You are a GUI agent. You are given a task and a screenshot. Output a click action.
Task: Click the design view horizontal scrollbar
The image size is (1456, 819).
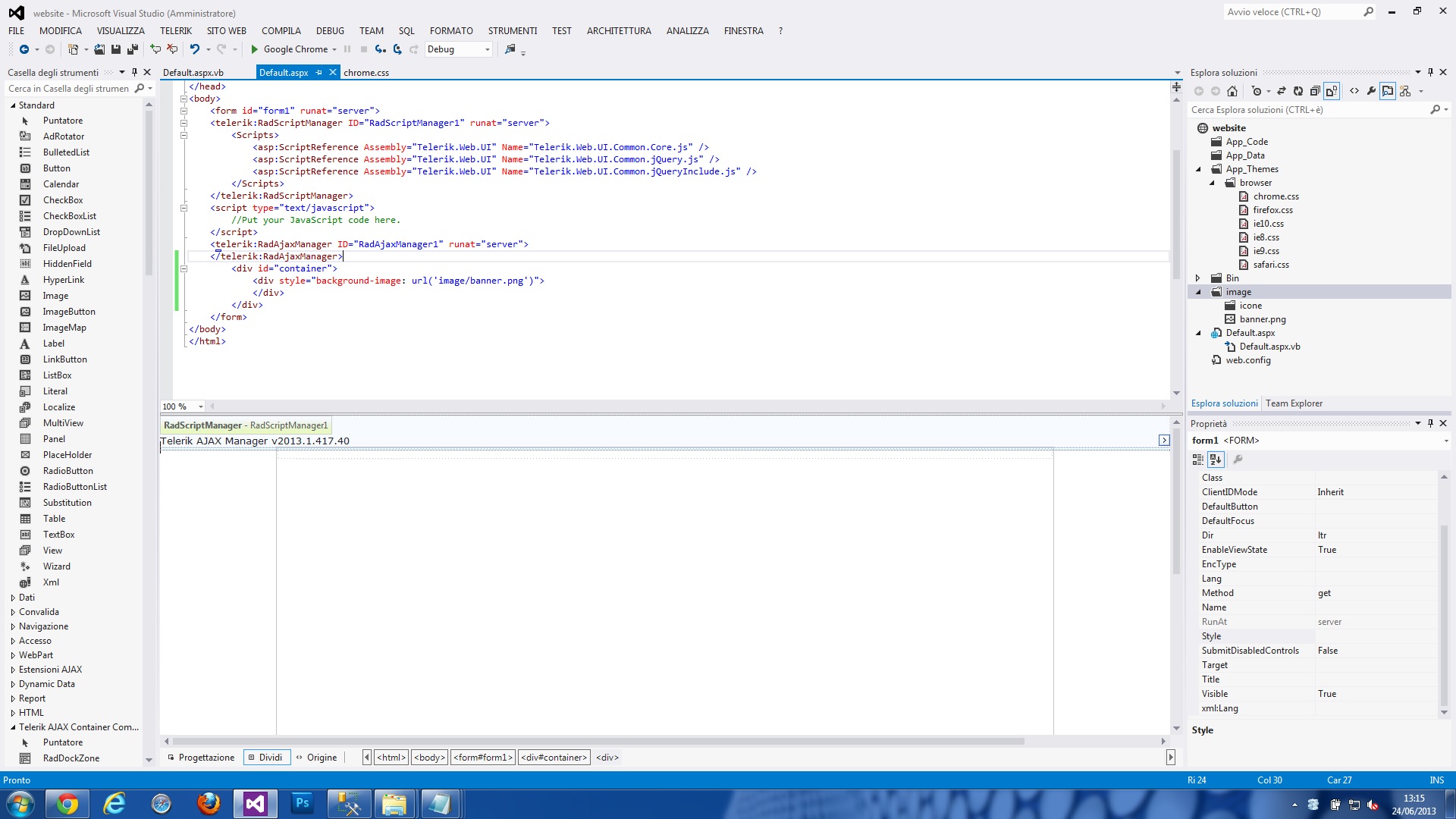tap(598, 742)
